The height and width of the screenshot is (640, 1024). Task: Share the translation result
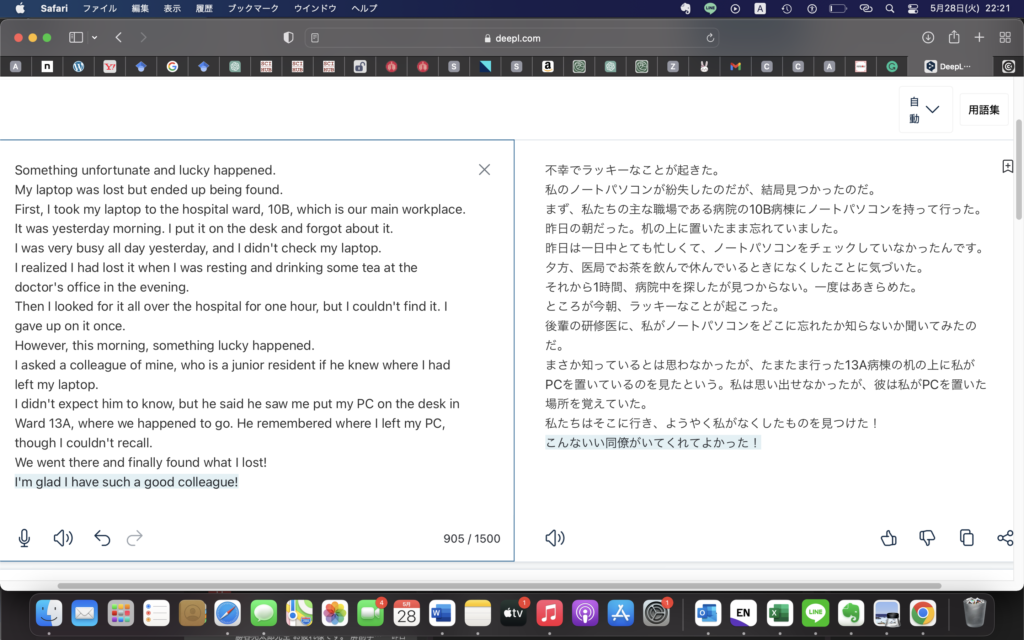(x=1005, y=538)
